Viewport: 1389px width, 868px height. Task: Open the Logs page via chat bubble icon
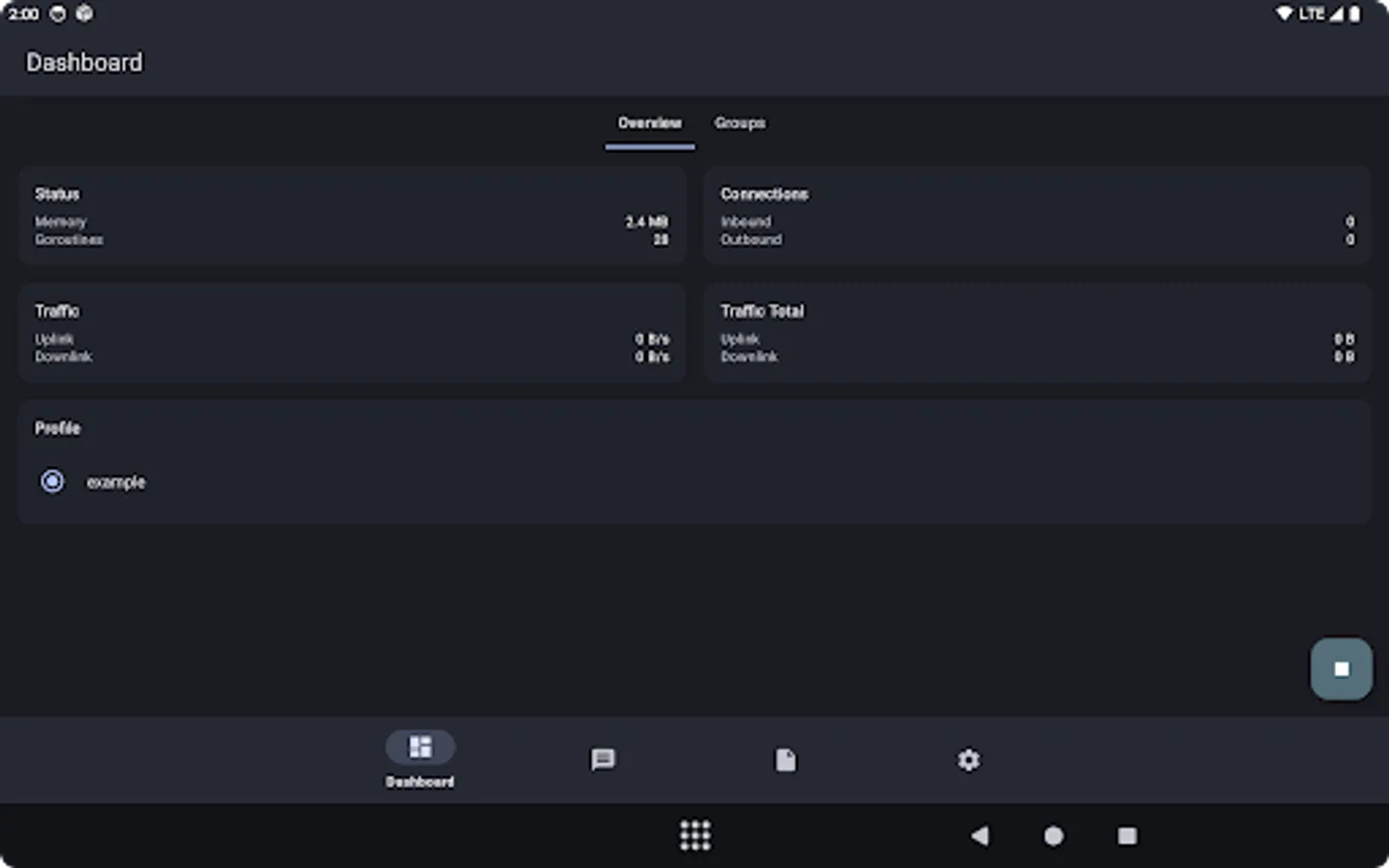pos(603,760)
